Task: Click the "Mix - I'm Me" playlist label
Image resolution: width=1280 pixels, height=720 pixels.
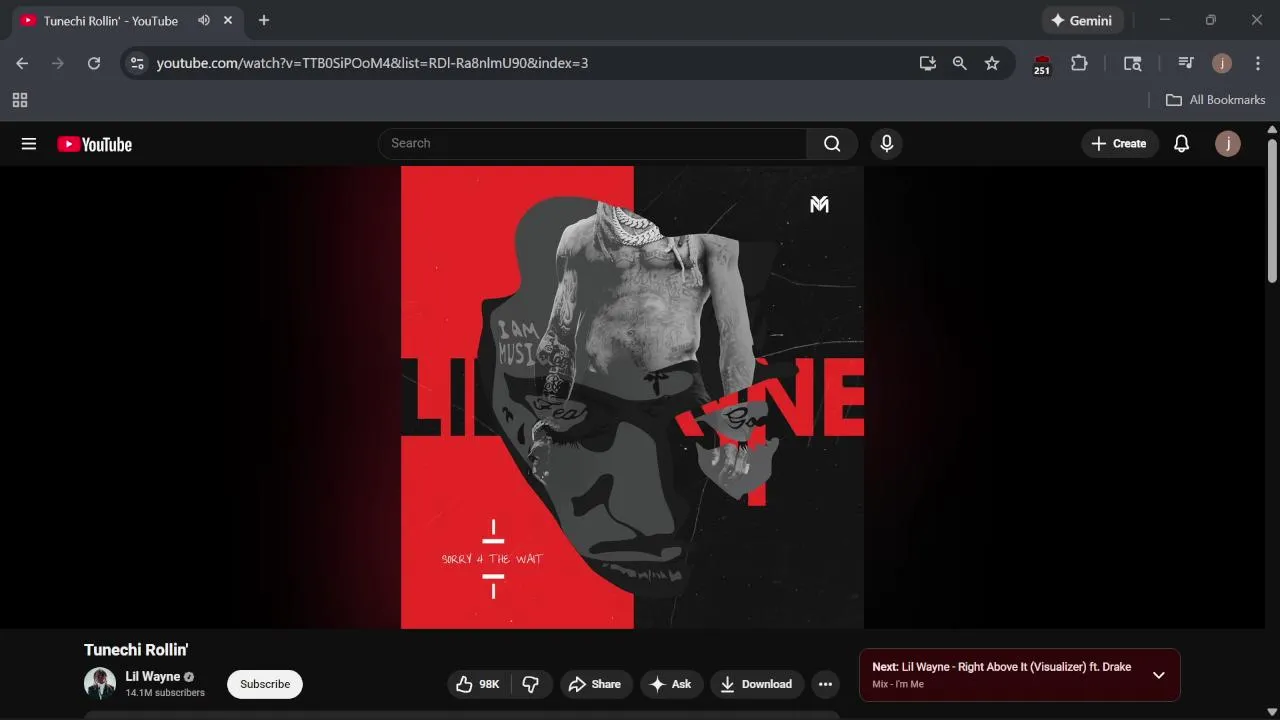Action: click(x=898, y=685)
